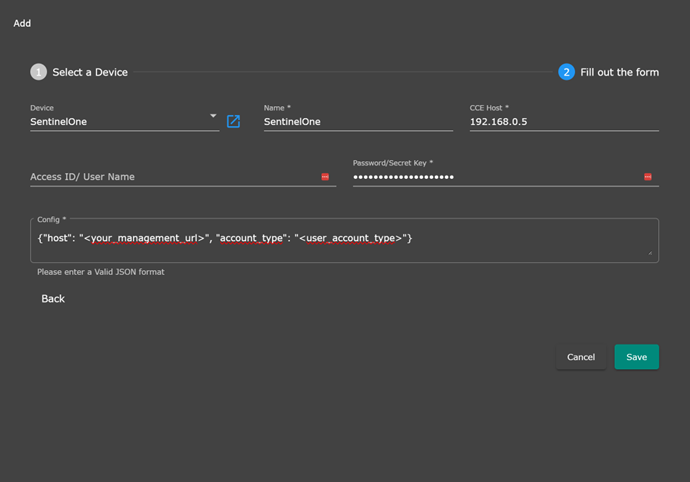Open the Device SentinelOne combo box

(125, 121)
